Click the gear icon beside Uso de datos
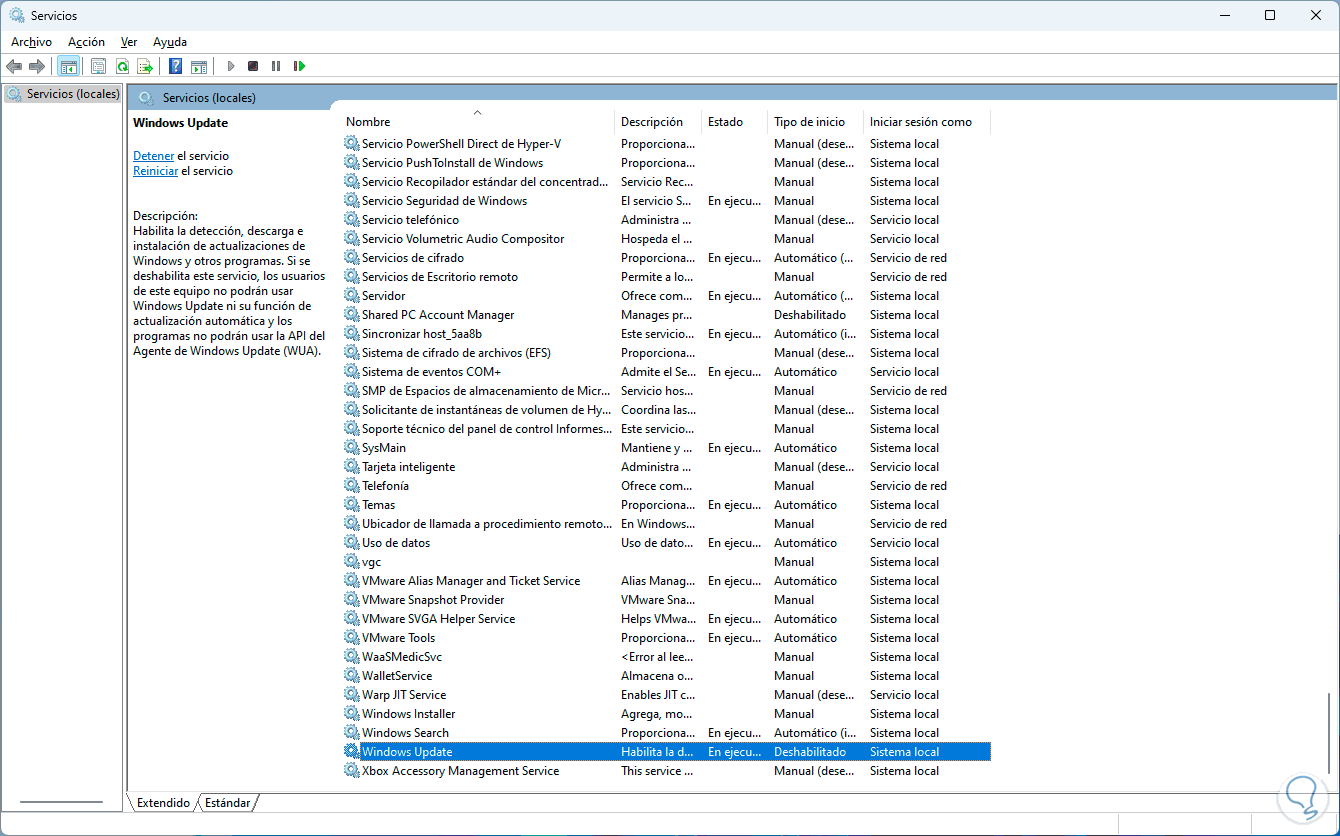Screen dimensions: 1340x836 351,543
